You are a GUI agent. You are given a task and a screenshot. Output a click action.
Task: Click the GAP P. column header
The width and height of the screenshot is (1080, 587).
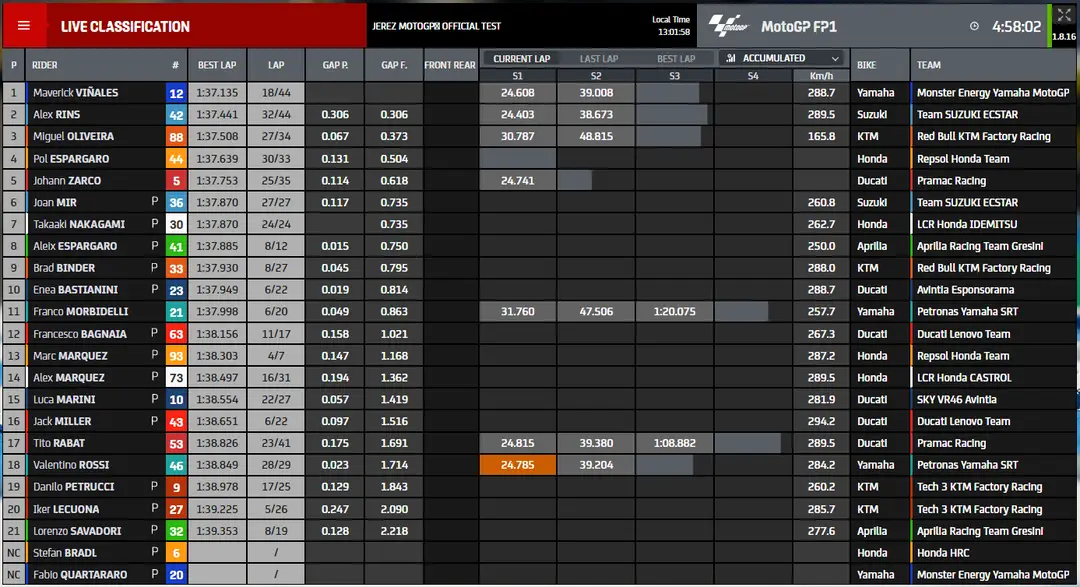pos(335,65)
